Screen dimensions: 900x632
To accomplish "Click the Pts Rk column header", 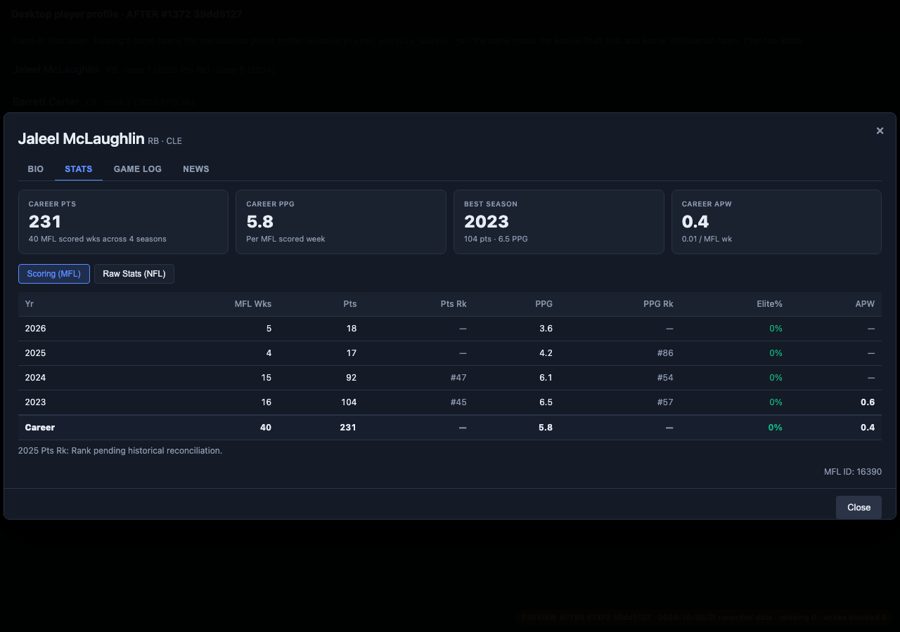I will 453,304.
